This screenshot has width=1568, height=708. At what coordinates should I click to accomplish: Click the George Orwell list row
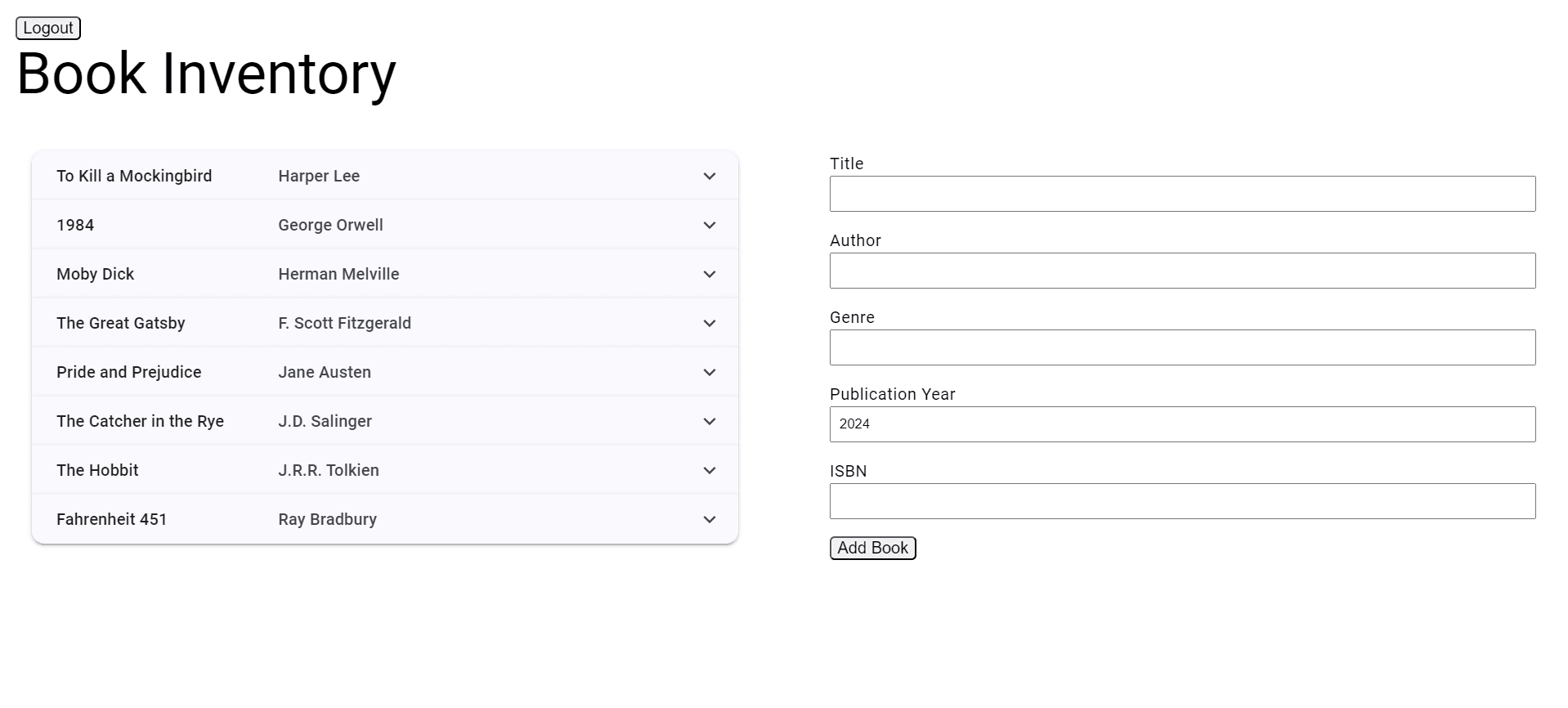click(330, 225)
